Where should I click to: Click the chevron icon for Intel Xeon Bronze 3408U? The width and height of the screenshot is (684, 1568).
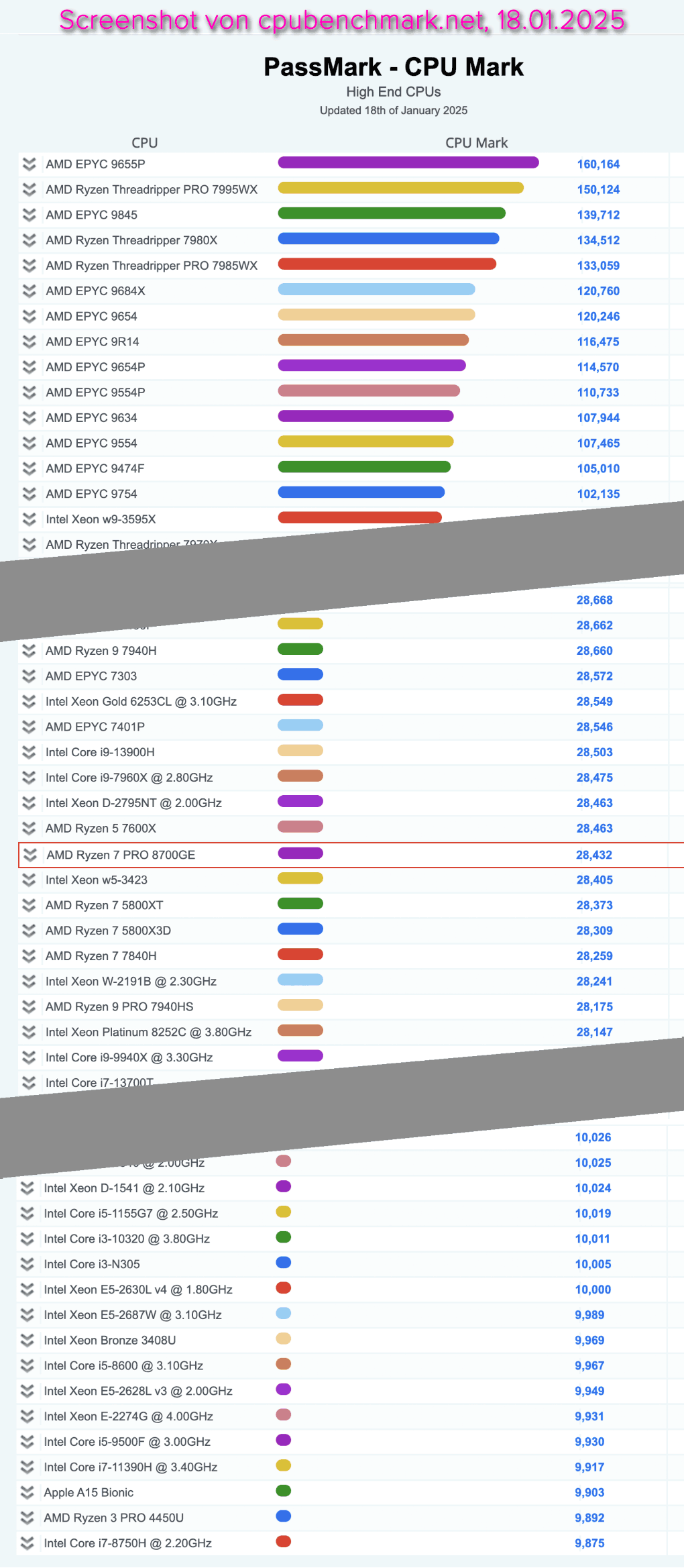pos(27,1340)
